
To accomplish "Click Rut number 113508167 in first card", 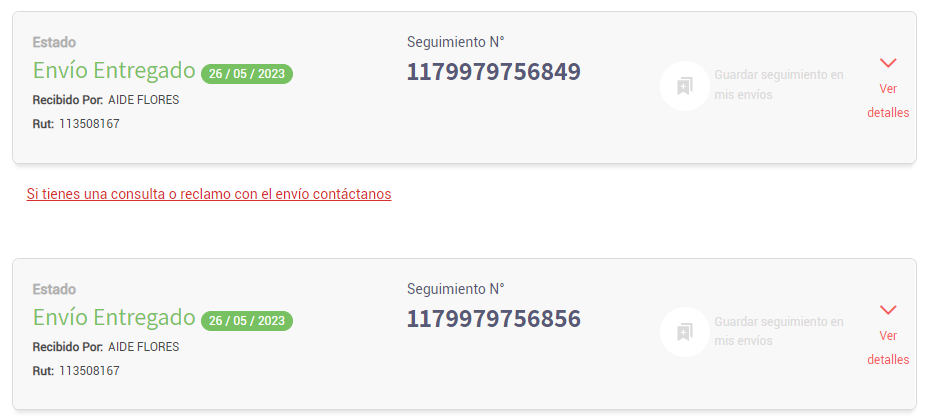I will [x=89, y=124].
